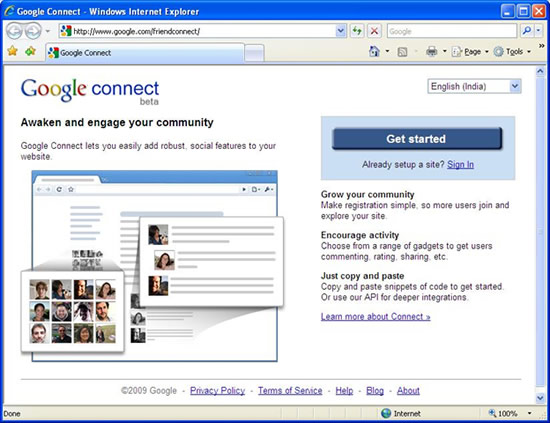Click the scrollbar down arrow
Image resolution: width=550 pixels, height=423 pixels.
coord(540,398)
